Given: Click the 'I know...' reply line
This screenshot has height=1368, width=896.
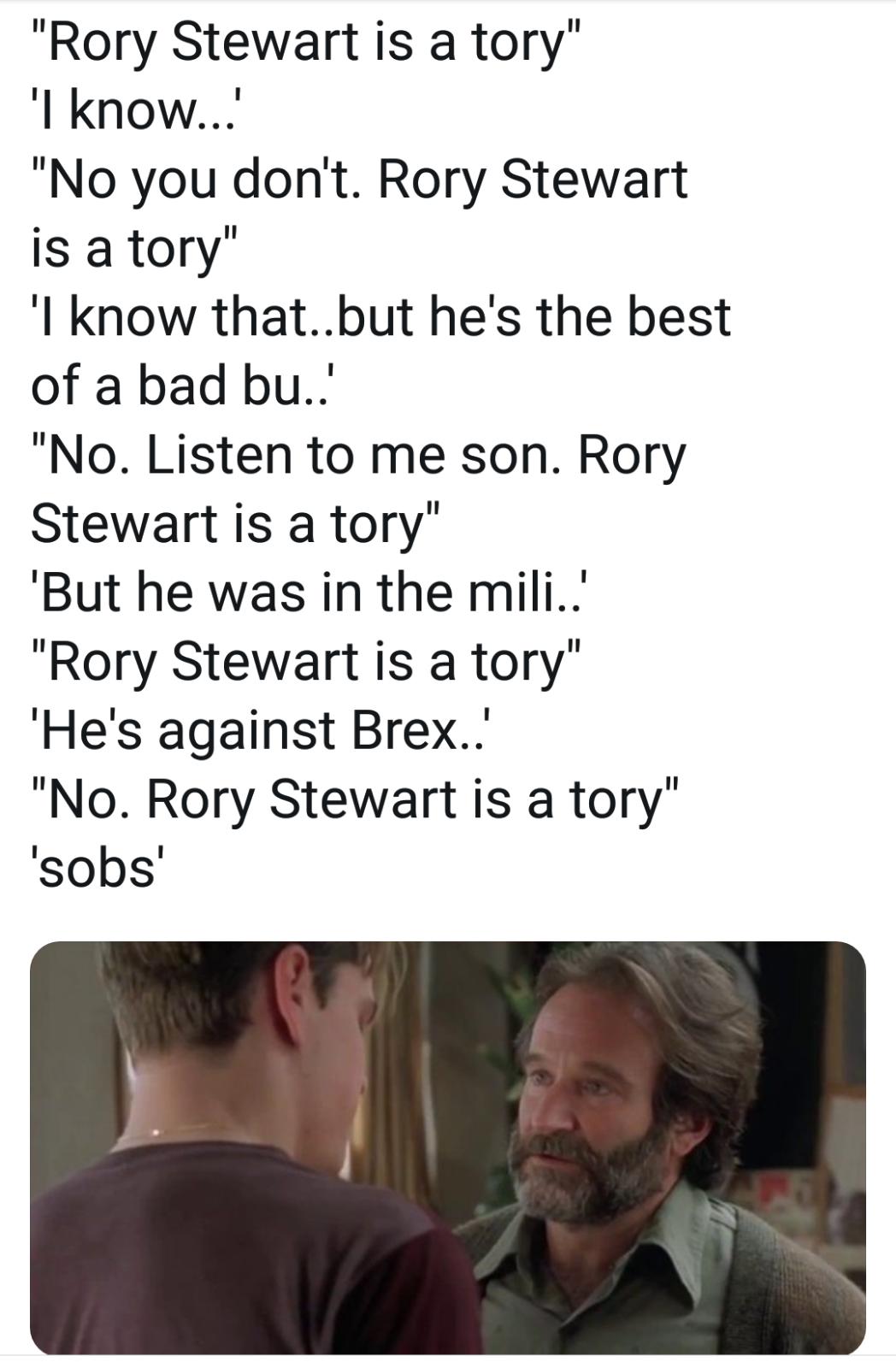Looking at the screenshot, I should coord(135,111).
